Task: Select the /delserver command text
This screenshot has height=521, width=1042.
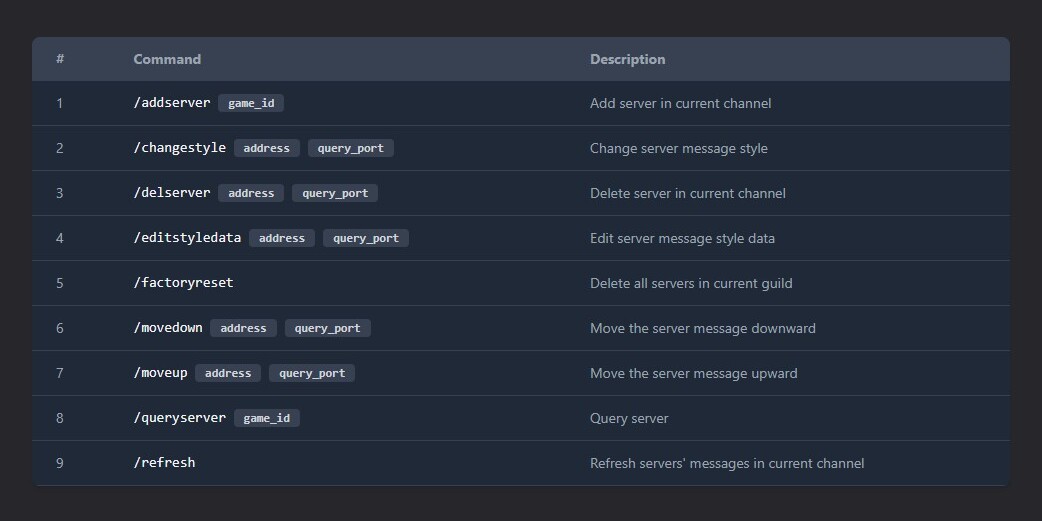Action: coord(172,193)
